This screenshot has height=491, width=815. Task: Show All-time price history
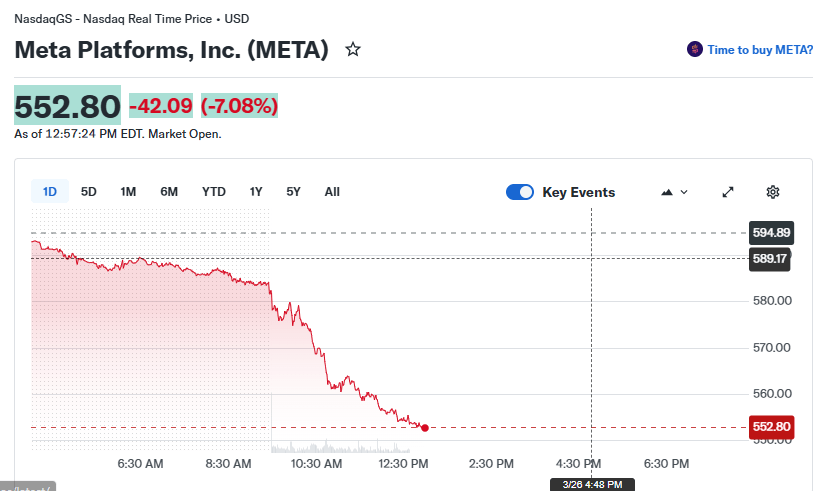click(x=332, y=192)
